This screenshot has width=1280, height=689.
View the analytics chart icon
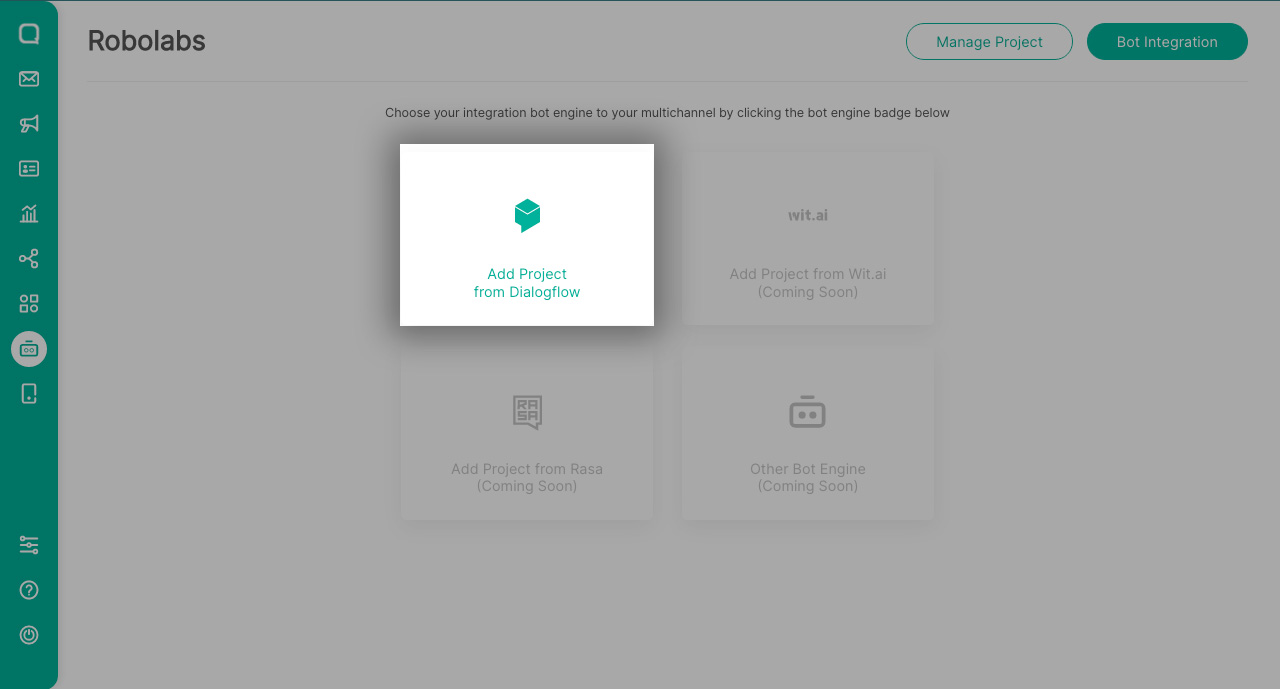click(x=28, y=213)
